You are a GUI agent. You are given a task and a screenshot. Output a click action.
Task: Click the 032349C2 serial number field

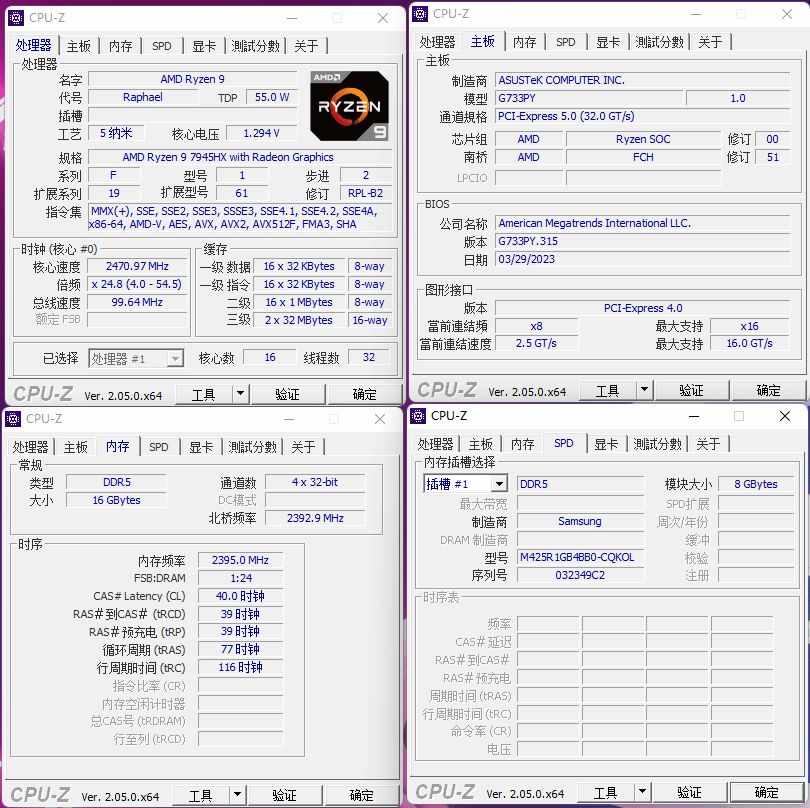580,575
